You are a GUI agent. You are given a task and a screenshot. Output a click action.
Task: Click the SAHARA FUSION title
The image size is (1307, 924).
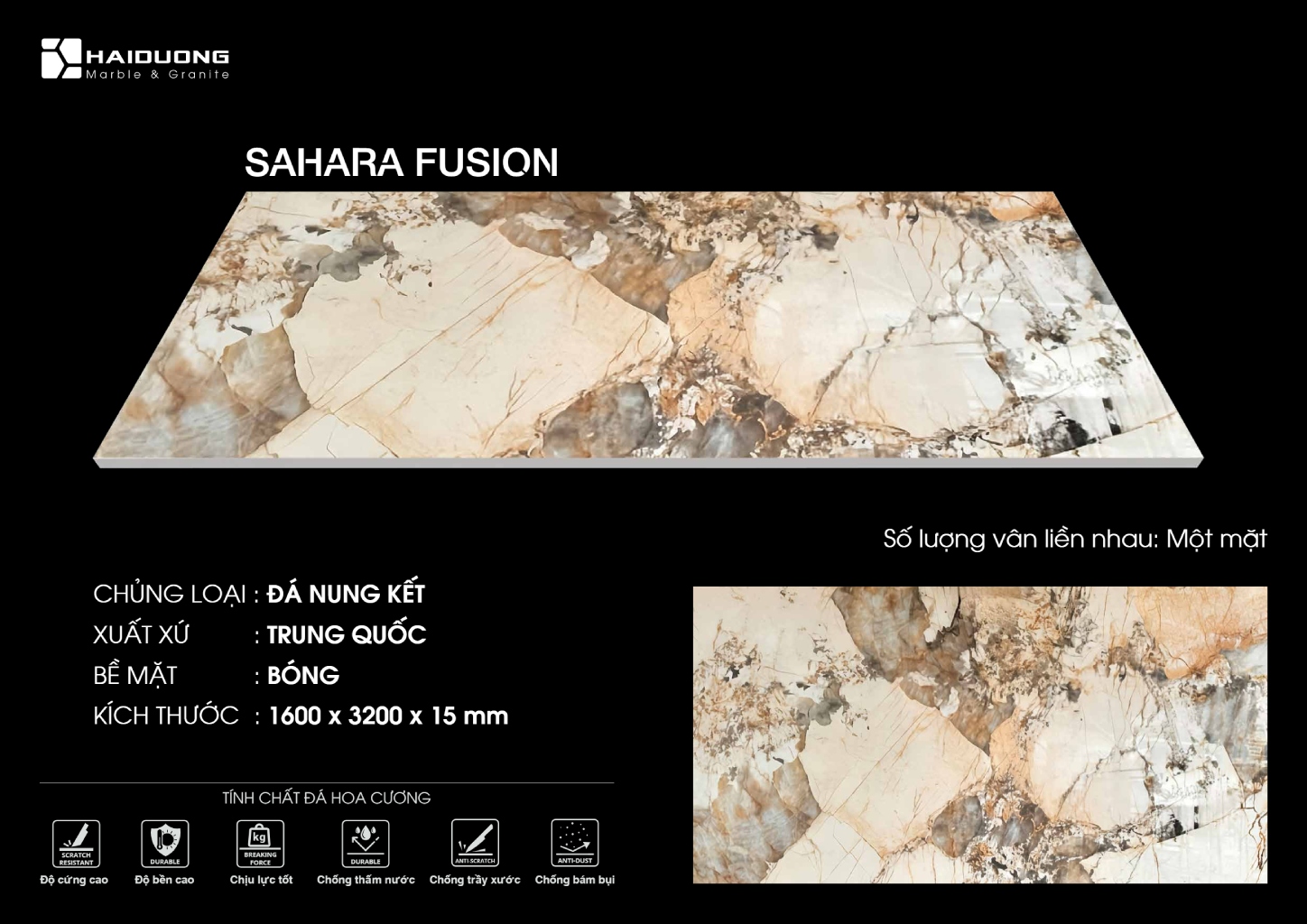tap(402, 162)
